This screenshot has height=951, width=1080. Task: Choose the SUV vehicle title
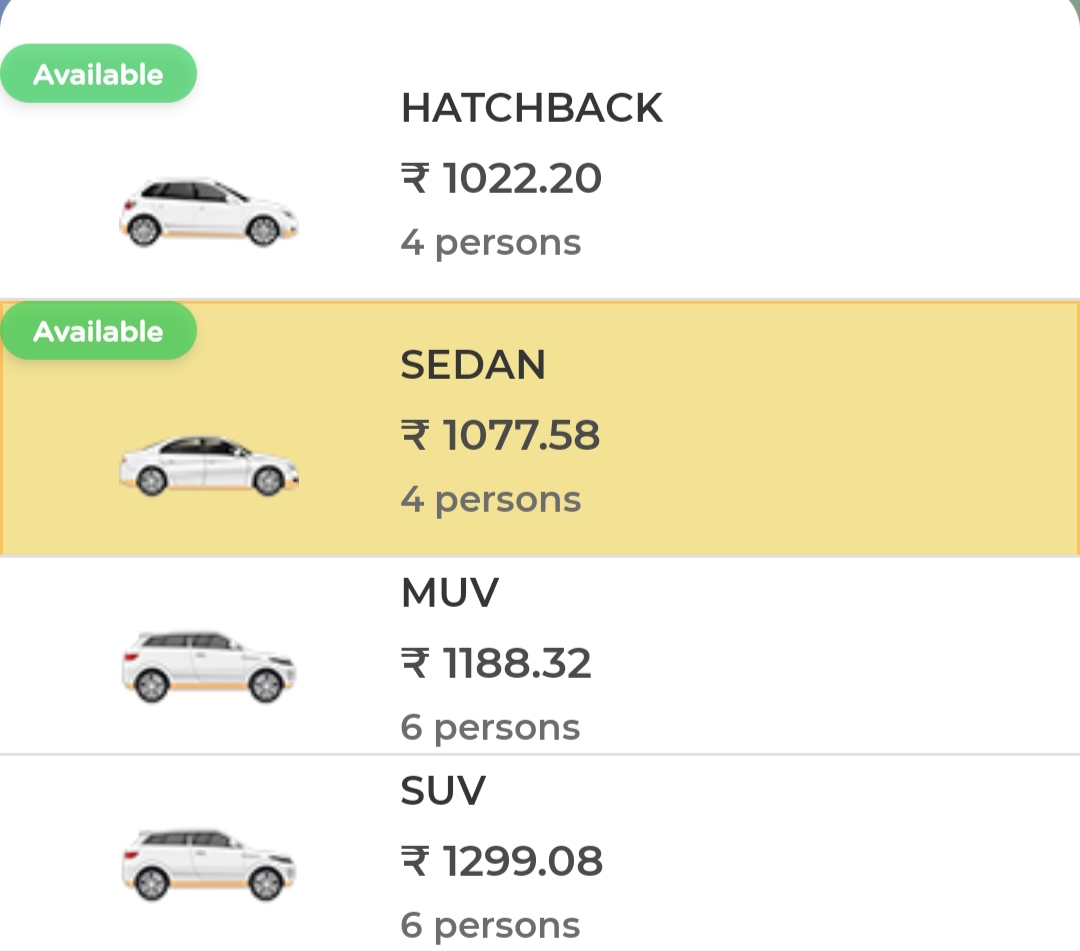[444, 791]
